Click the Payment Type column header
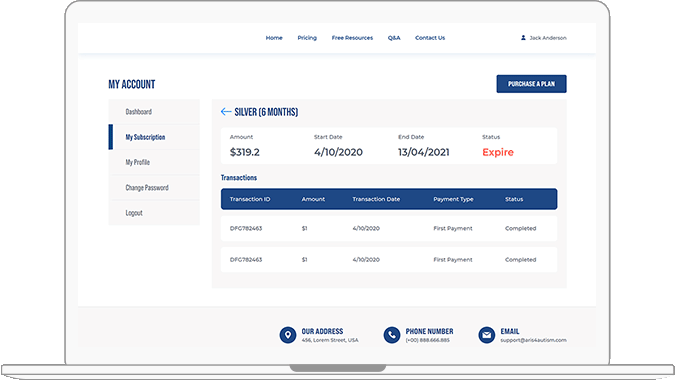This screenshot has width=675, height=380. pyautogui.click(x=453, y=199)
